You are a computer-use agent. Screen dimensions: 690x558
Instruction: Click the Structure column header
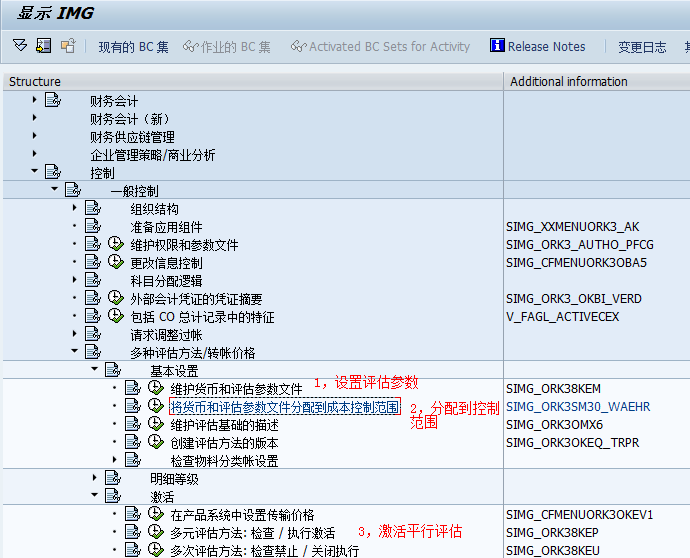click(x=253, y=81)
